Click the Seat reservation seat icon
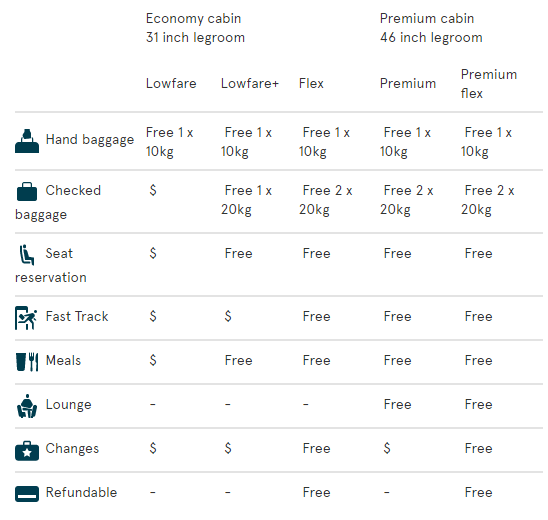This screenshot has height=520, width=548. [27, 255]
